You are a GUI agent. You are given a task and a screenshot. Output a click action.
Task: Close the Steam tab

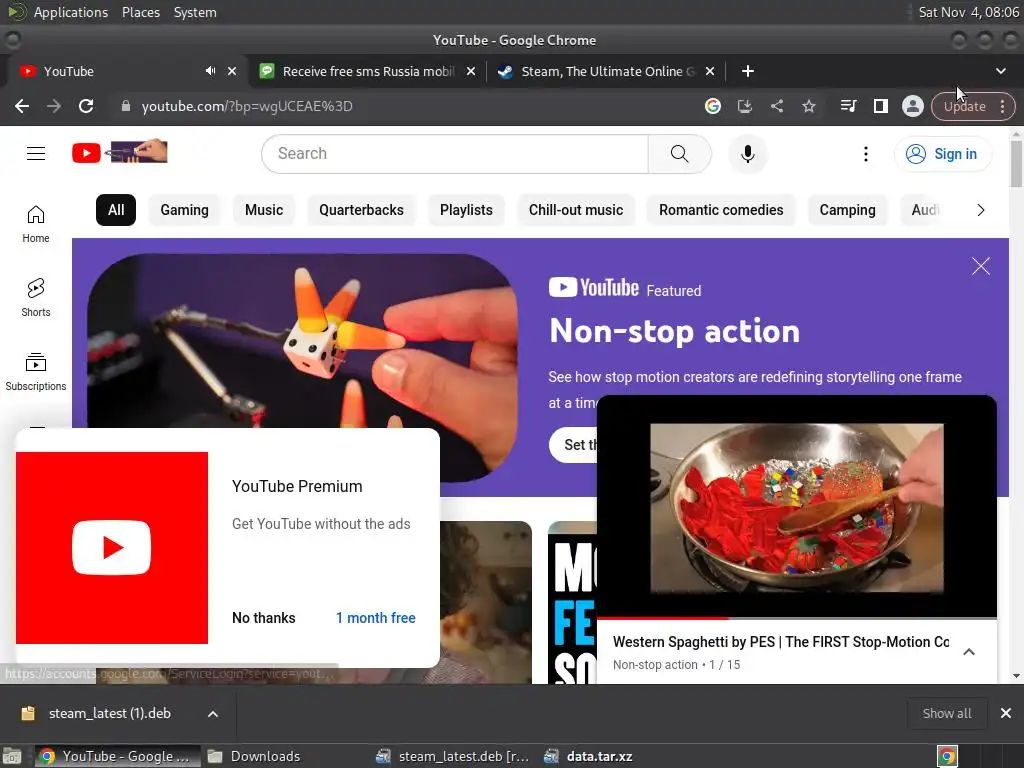pos(710,71)
